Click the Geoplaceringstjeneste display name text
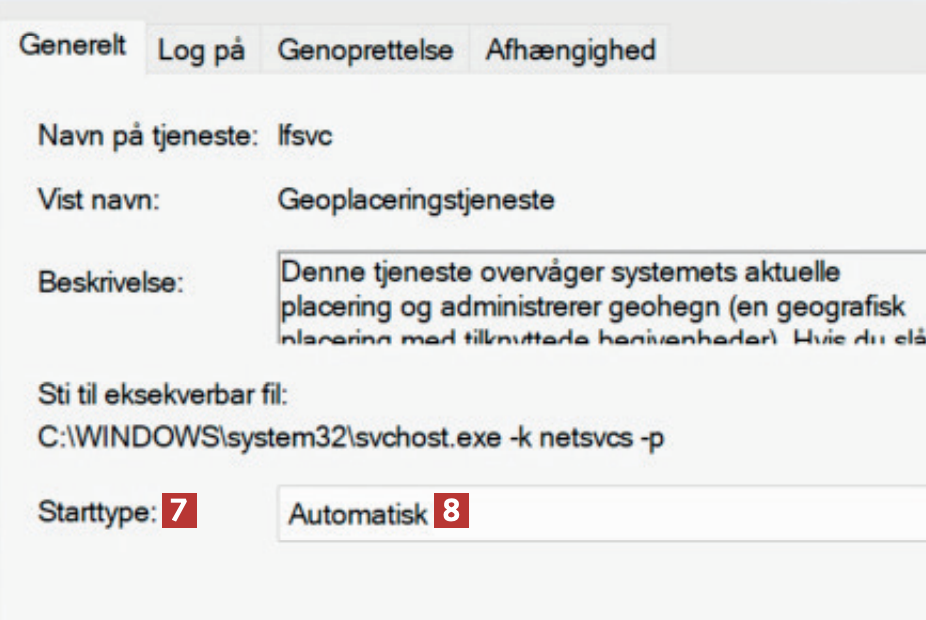Screen dimensions: 926x620 [416, 201]
